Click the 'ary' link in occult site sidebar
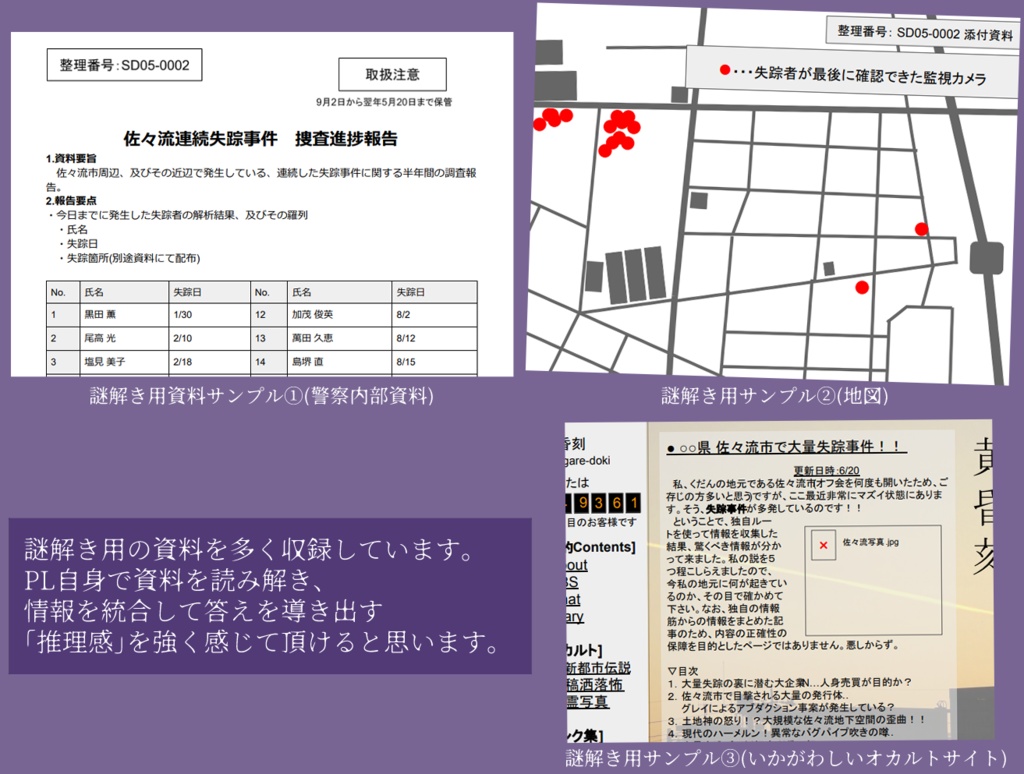The height and width of the screenshot is (774, 1024). tap(575, 616)
